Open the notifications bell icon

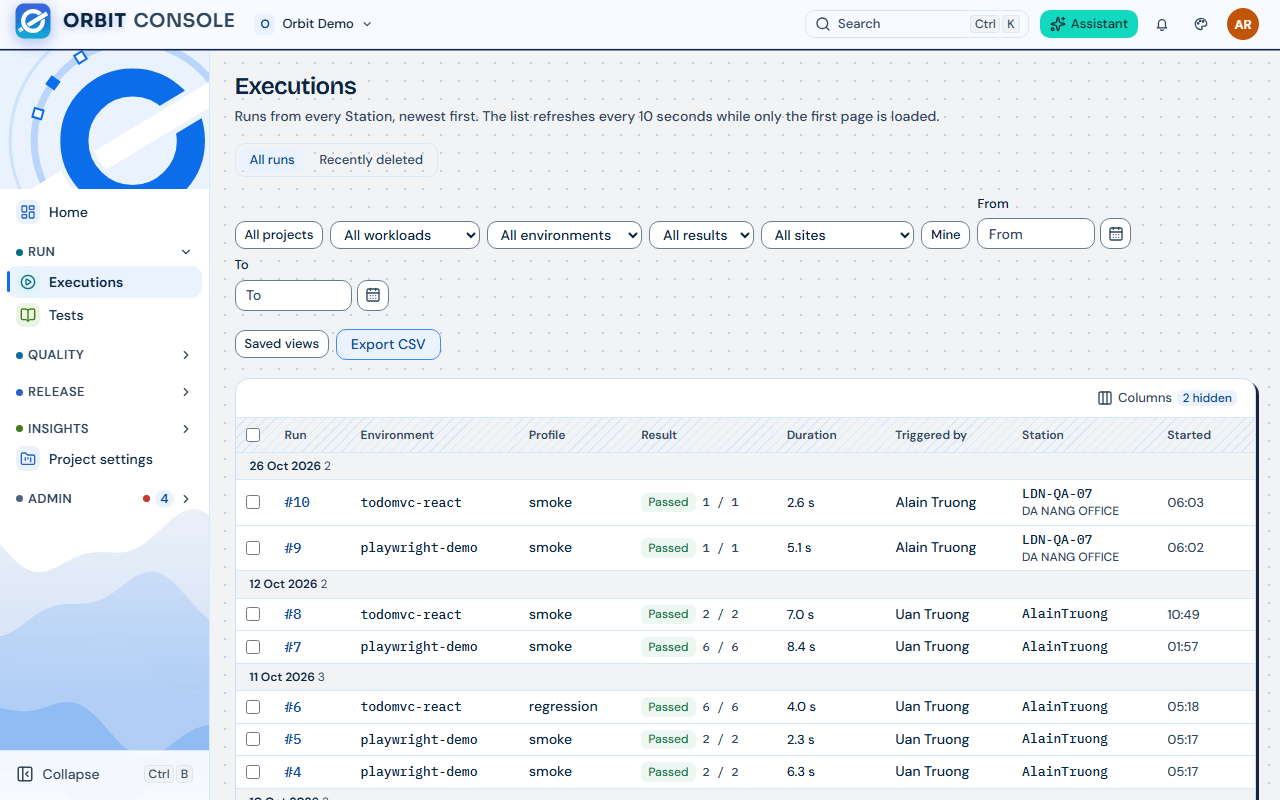coord(1162,24)
